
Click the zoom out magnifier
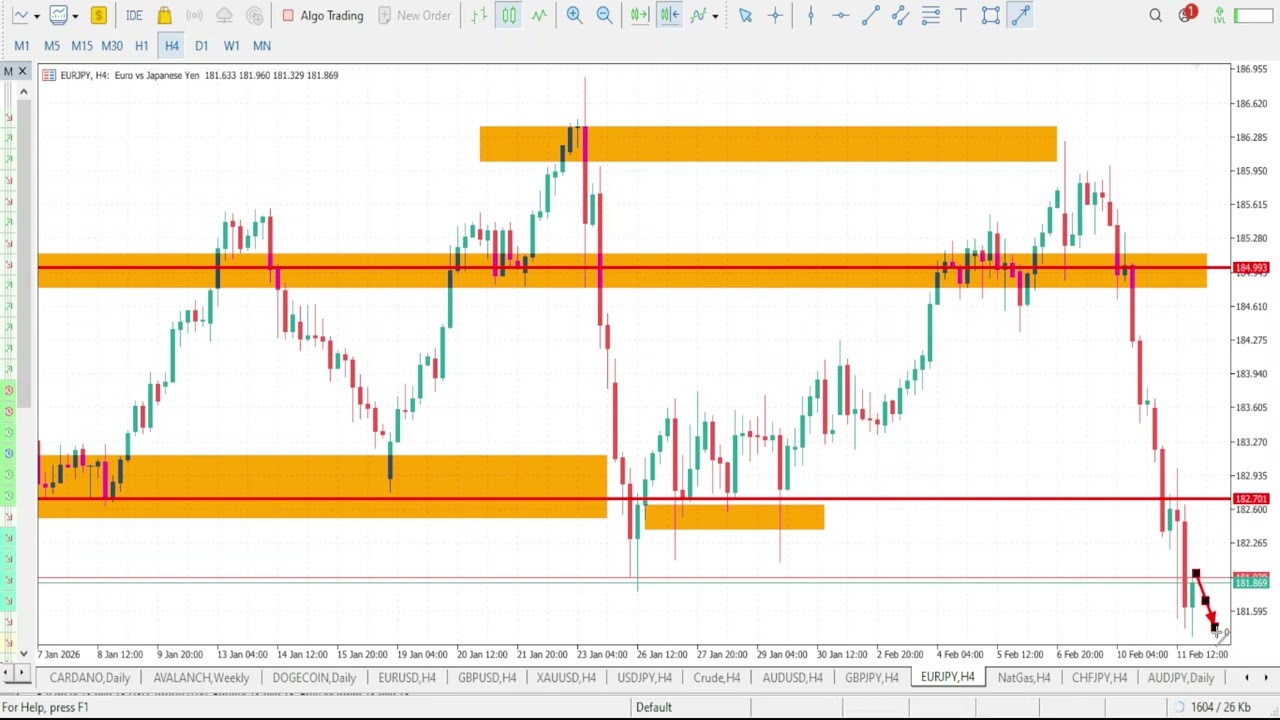[604, 15]
